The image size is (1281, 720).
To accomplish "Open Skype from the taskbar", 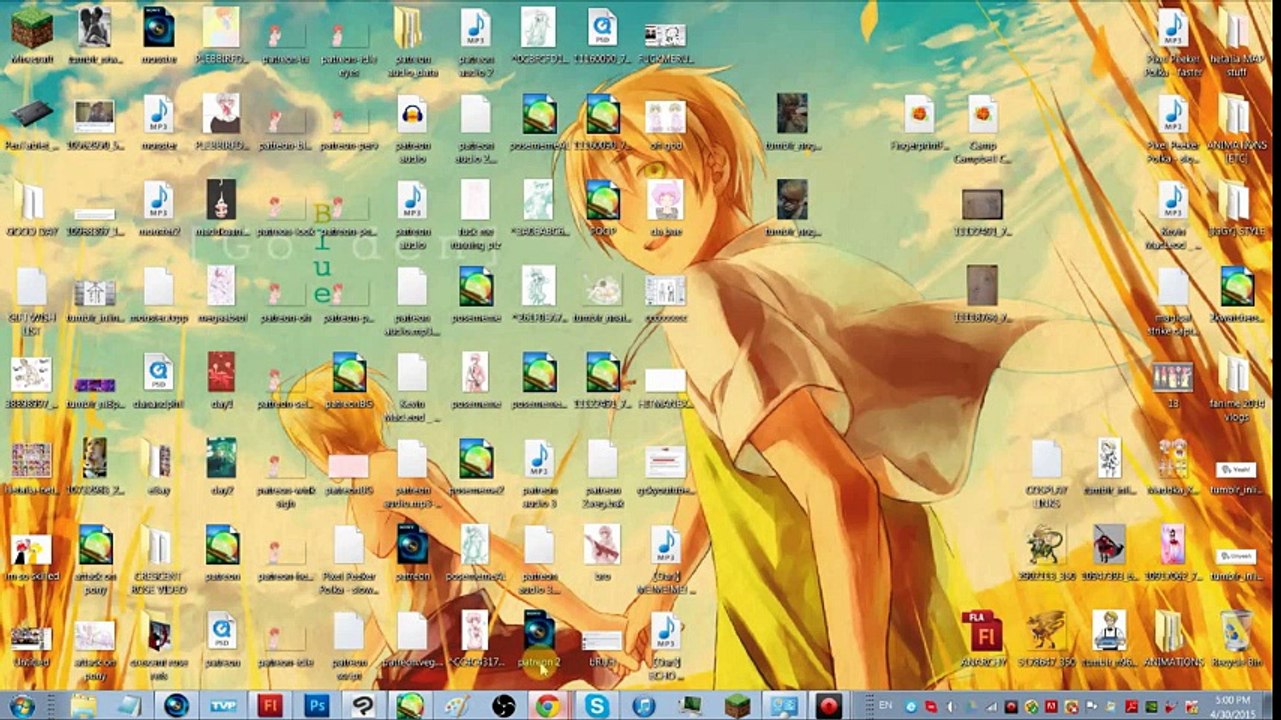I will point(596,706).
